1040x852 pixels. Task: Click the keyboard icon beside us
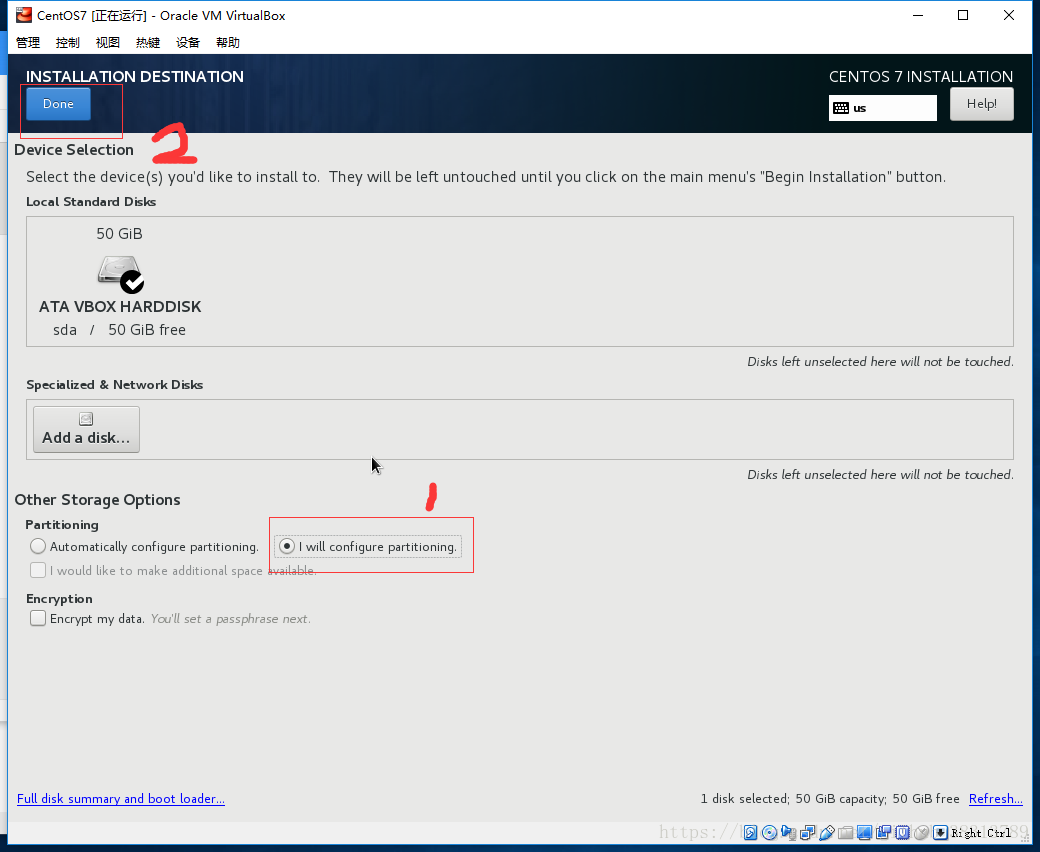[841, 108]
